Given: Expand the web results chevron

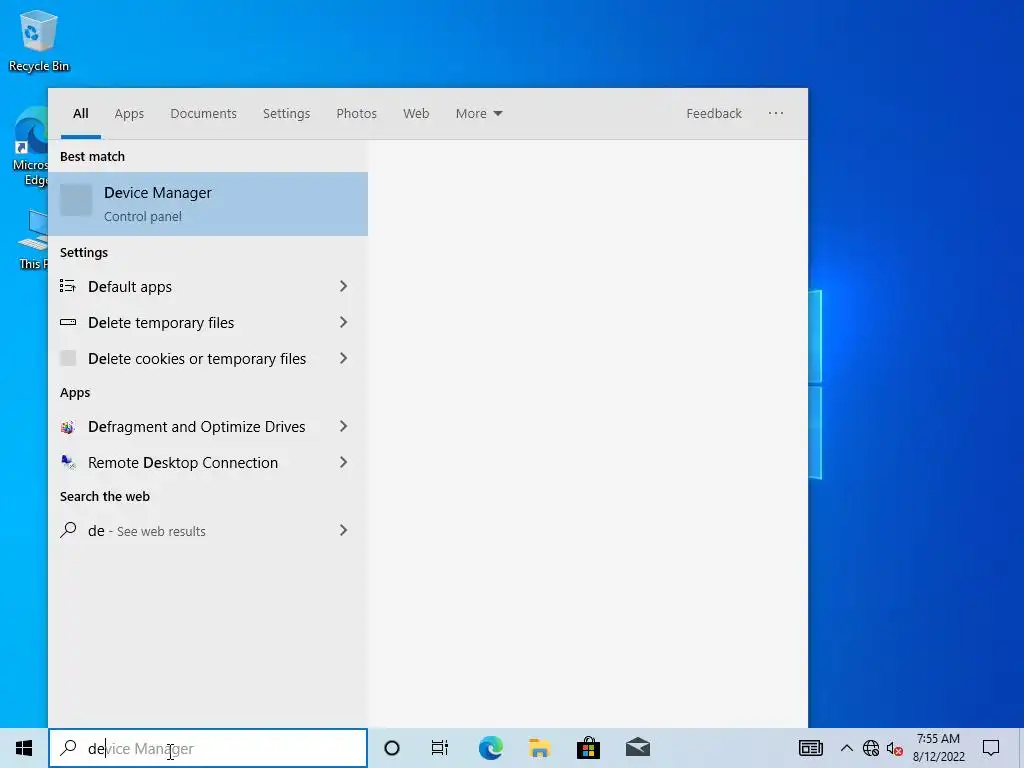Looking at the screenshot, I should pos(344,530).
